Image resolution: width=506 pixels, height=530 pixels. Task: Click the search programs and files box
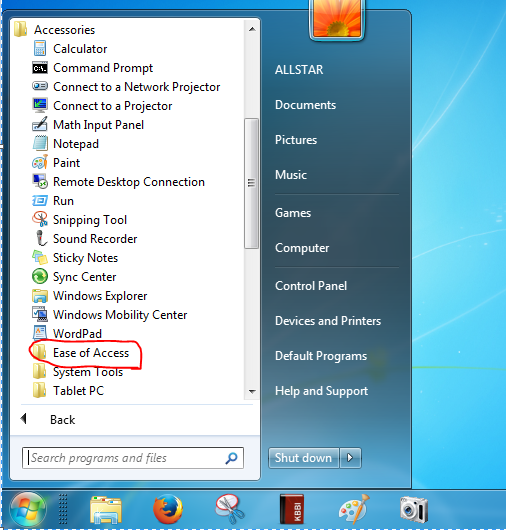pyautogui.click(x=133, y=458)
